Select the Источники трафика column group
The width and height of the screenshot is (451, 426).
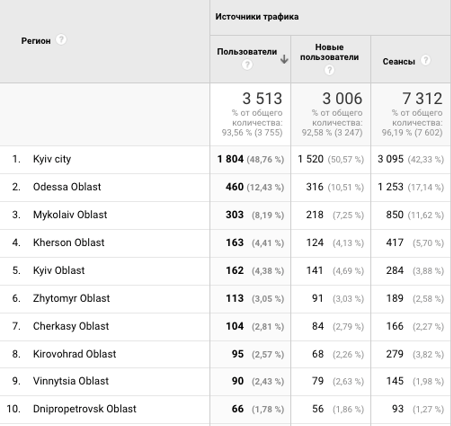[x=257, y=17]
